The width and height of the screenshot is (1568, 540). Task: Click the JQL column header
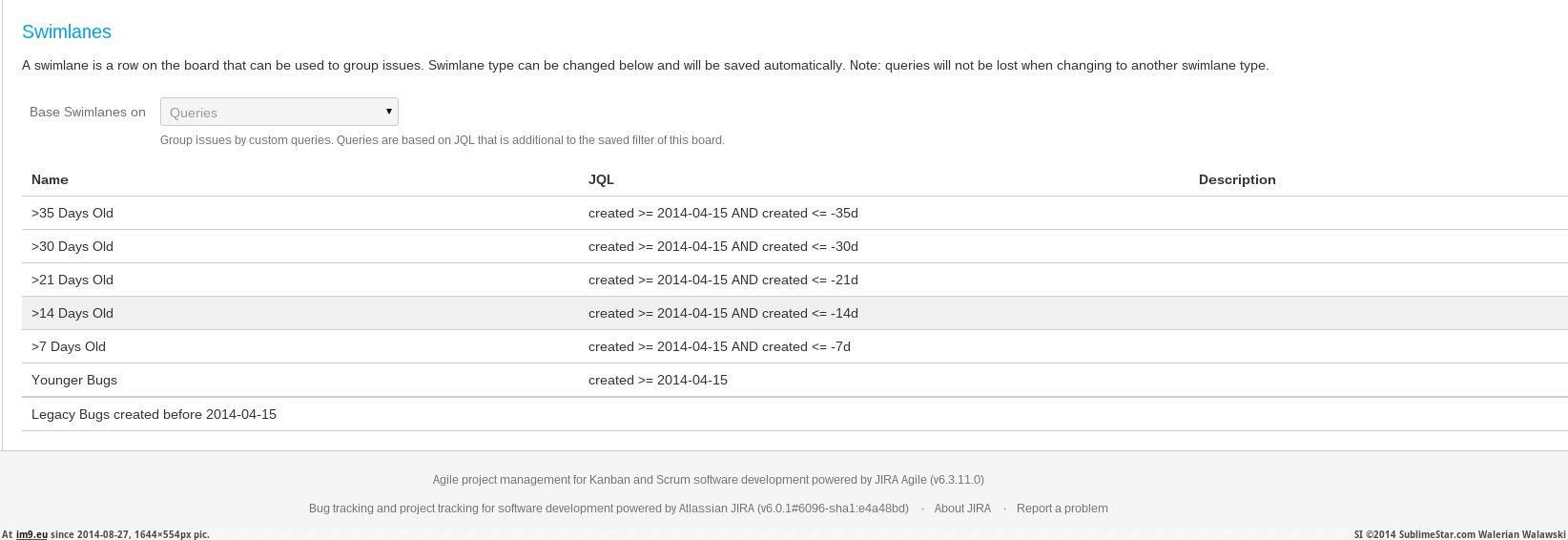click(601, 179)
